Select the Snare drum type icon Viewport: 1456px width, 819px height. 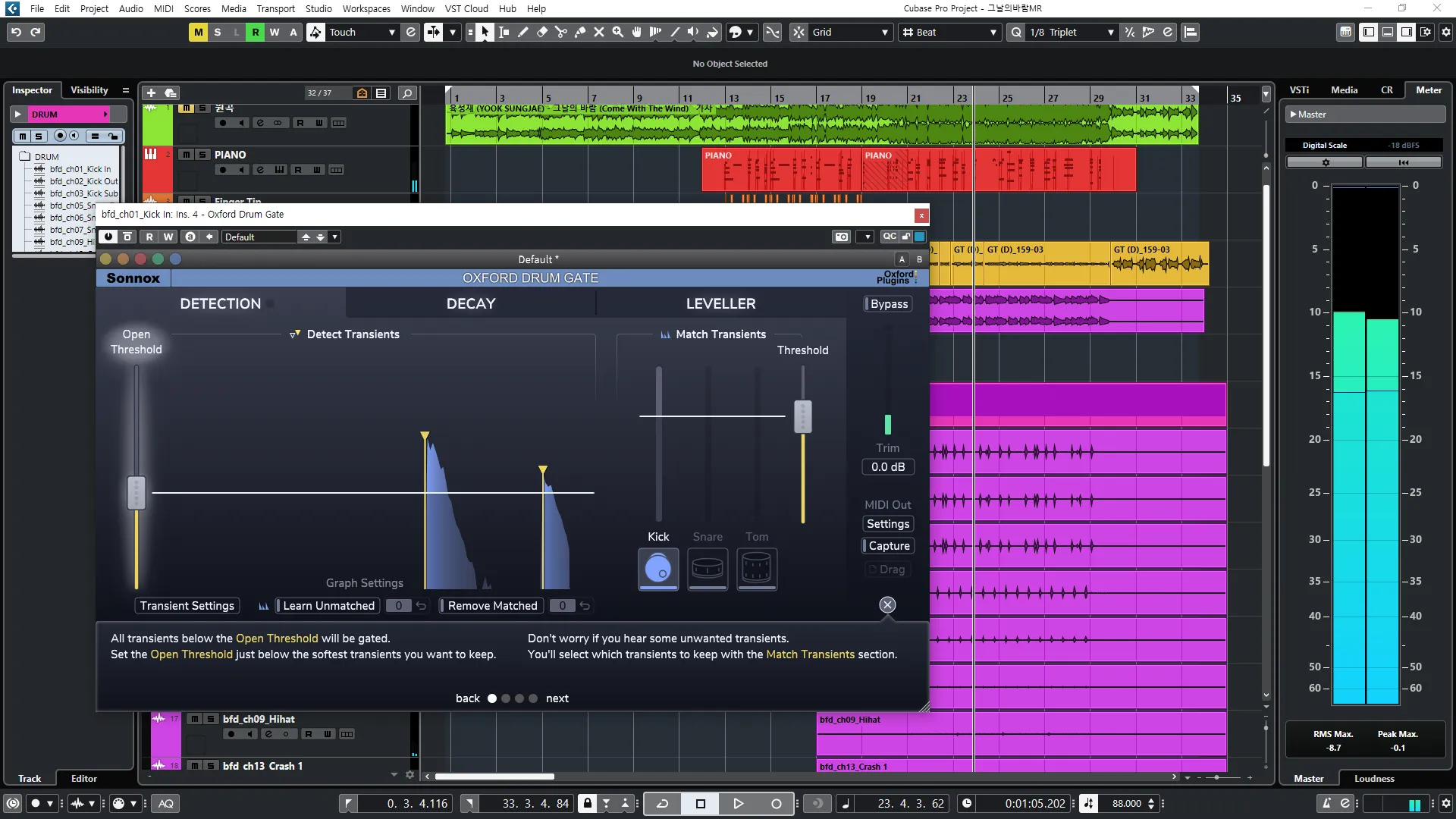[x=708, y=569]
